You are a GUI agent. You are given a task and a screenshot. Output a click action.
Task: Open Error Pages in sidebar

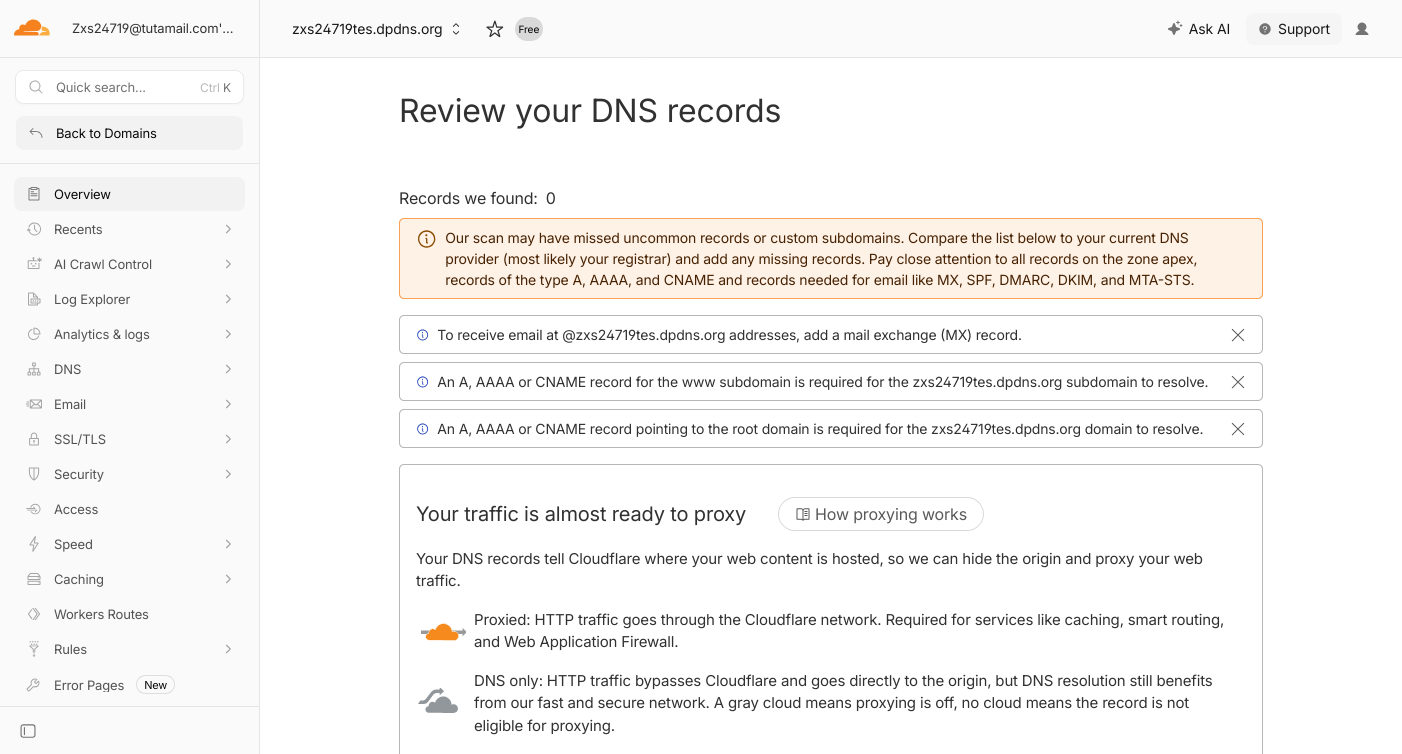point(129,685)
